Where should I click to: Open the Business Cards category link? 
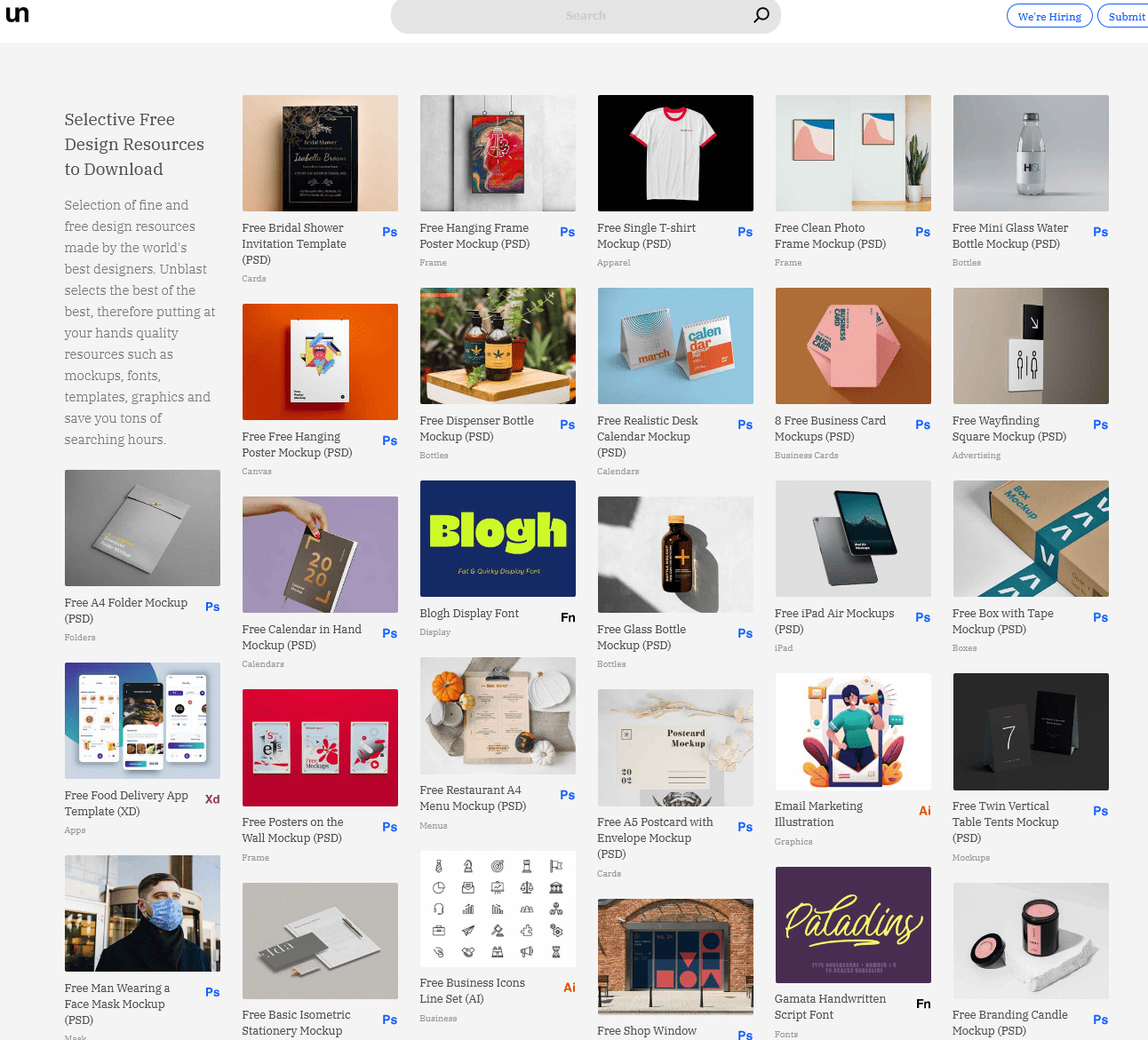tap(806, 456)
